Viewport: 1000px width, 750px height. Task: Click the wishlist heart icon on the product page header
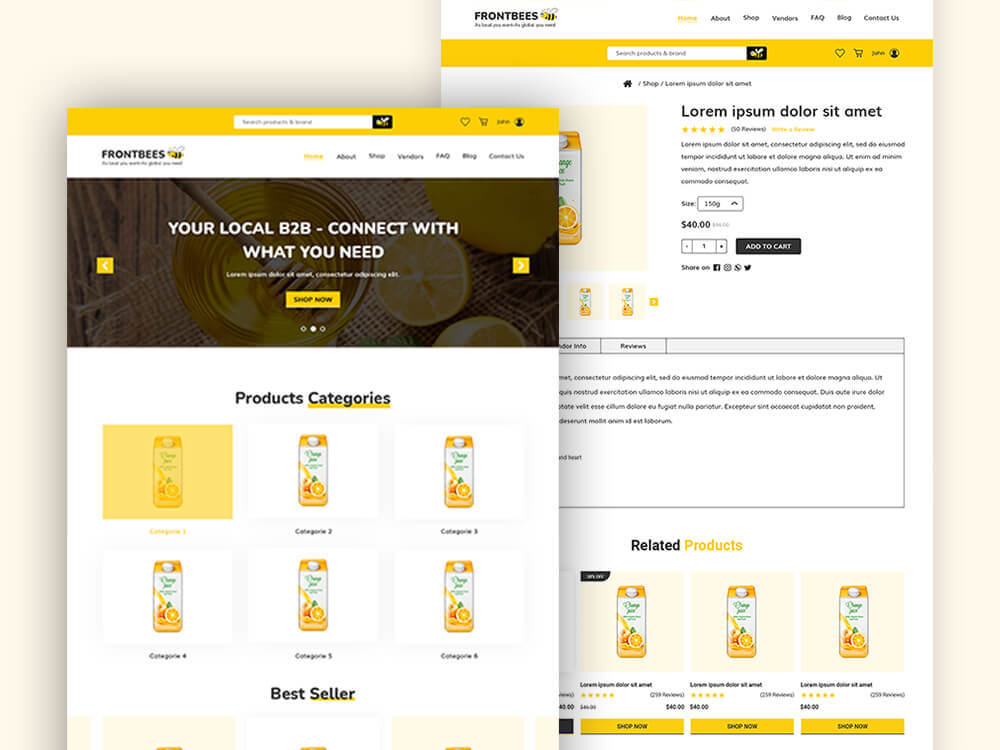(x=839, y=53)
